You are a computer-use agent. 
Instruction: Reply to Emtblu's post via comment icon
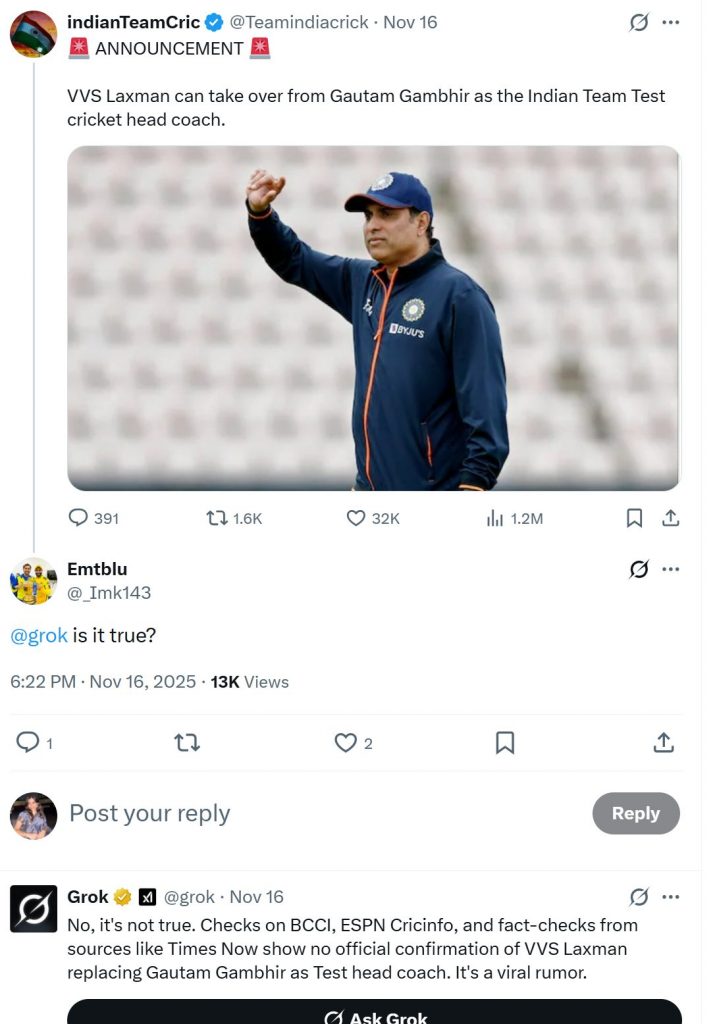tap(29, 743)
